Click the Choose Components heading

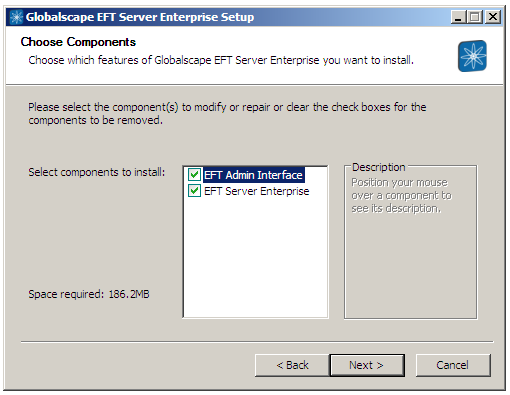click(x=78, y=42)
